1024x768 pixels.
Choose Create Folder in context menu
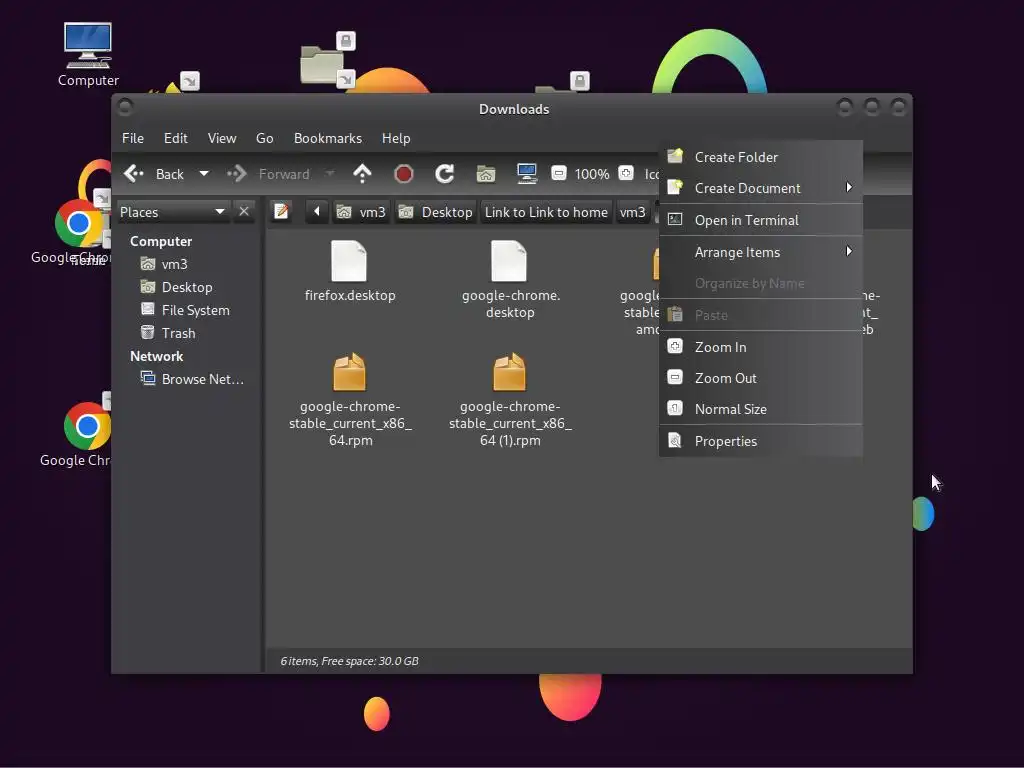[x=761, y=157]
